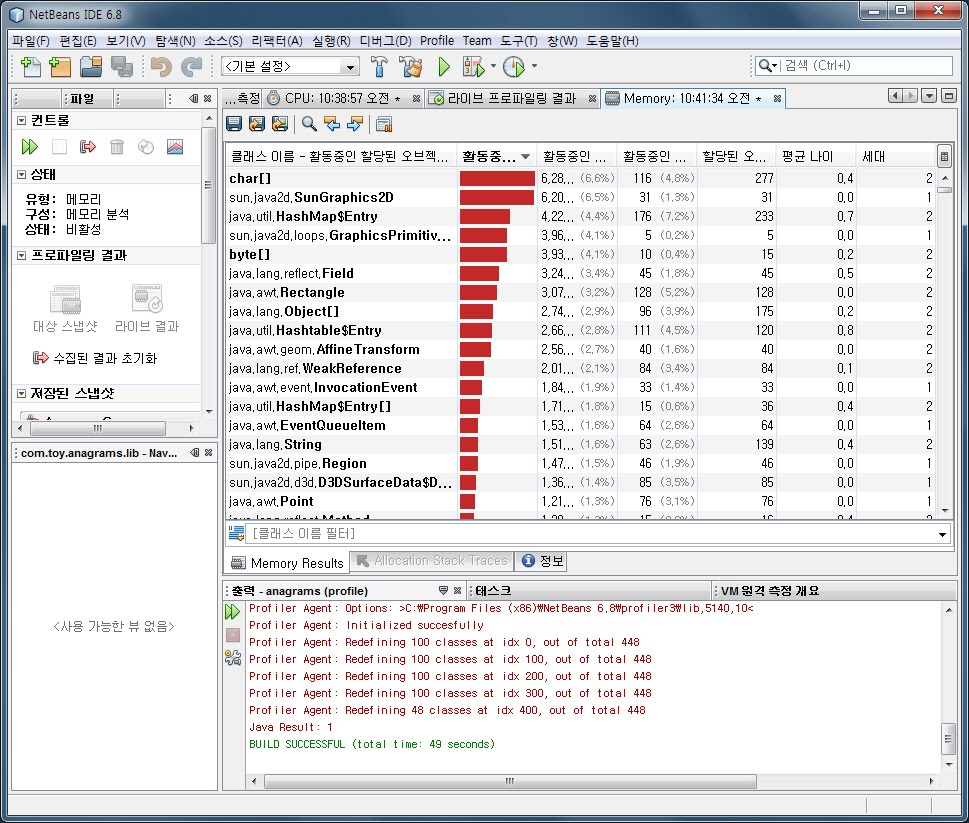Click the stop square icon in output panel
The height and width of the screenshot is (823, 969).
232,635
